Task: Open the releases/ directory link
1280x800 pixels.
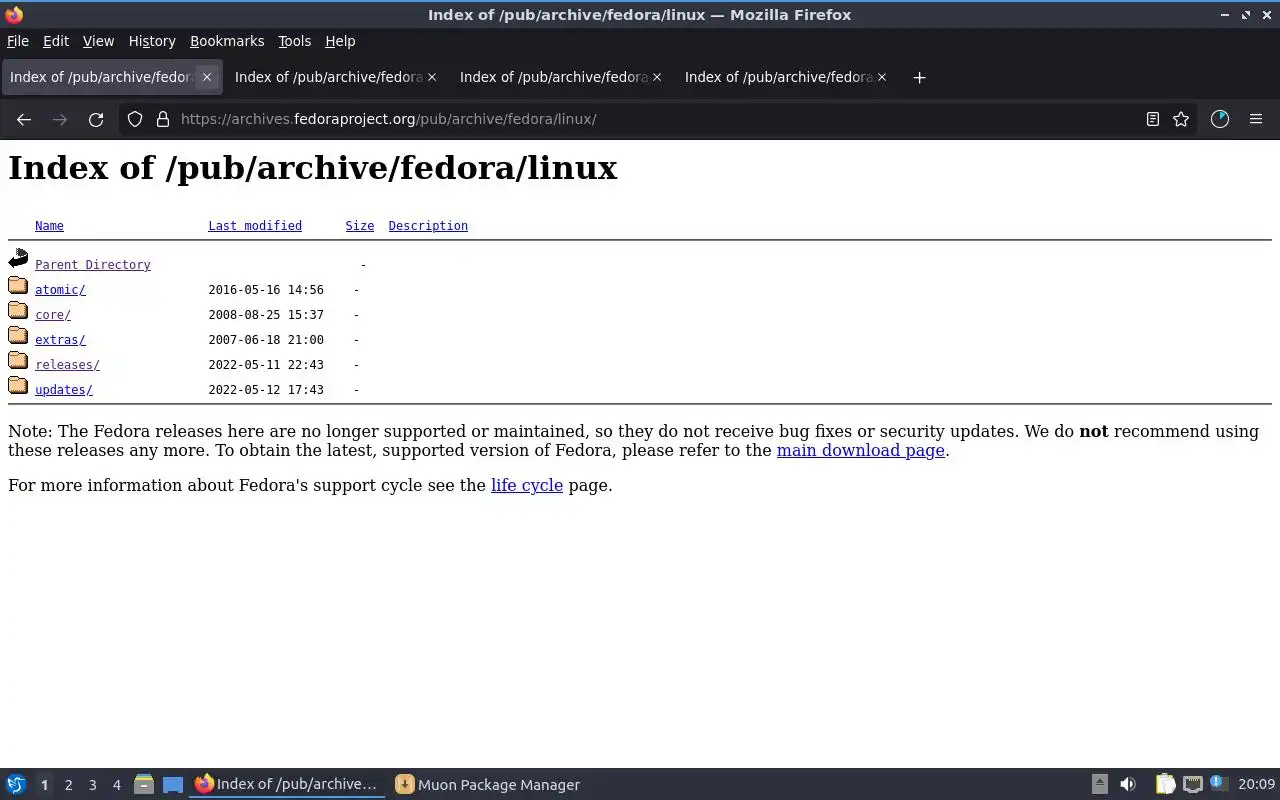Action: click(x=67, y=365)
